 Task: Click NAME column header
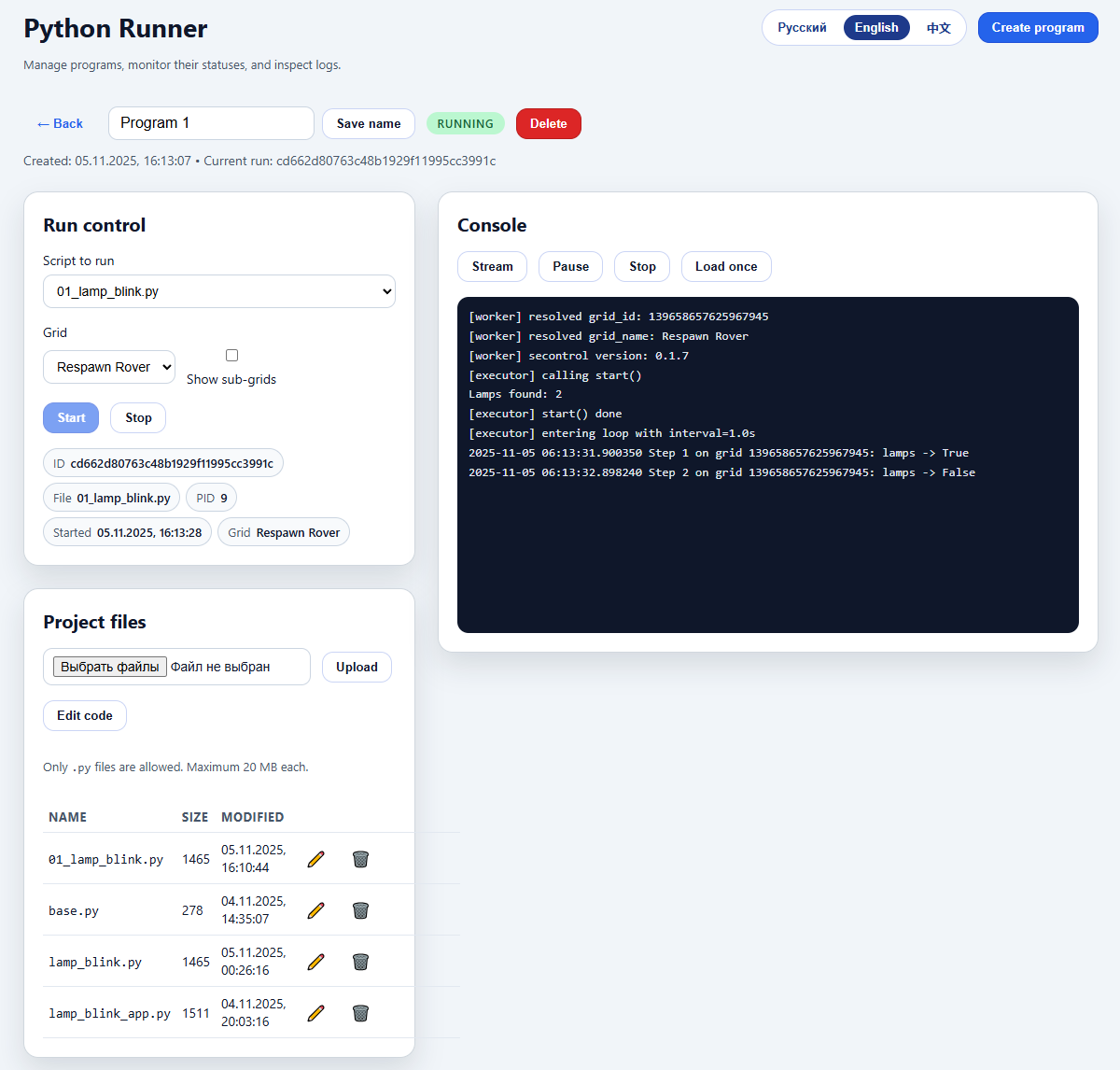point(67,817)
